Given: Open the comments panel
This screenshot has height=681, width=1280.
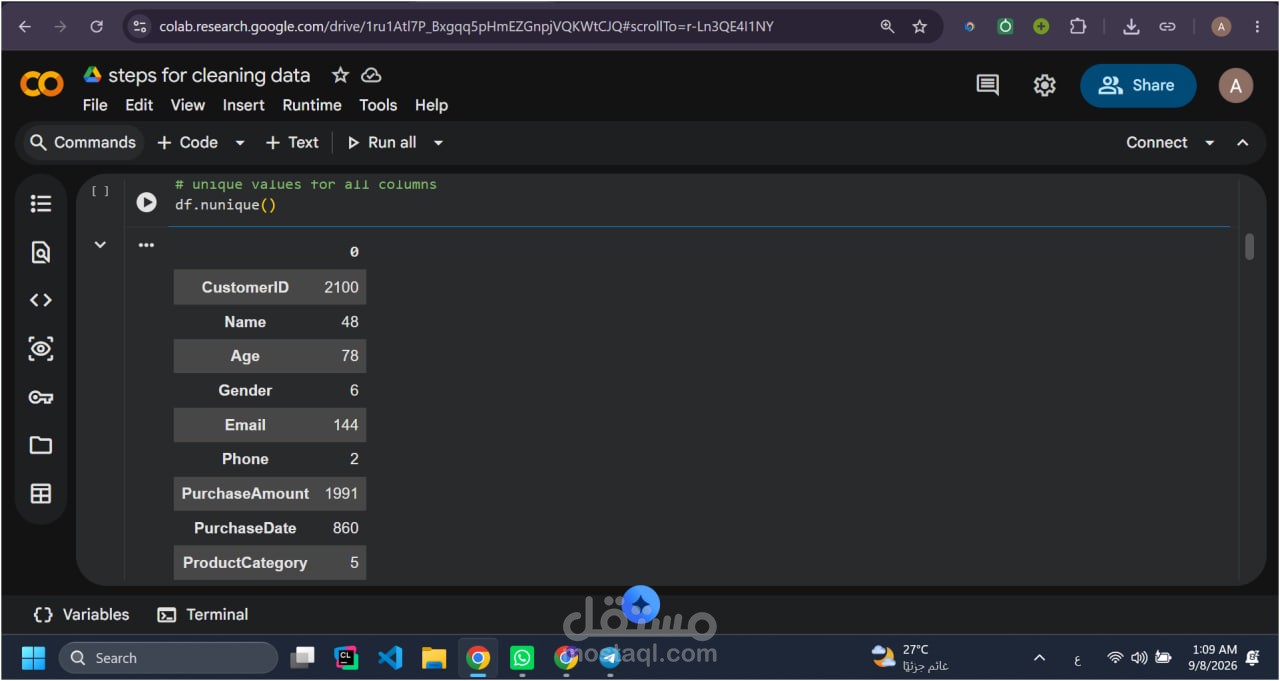Looking at the screenshot, I should pos(987,86).
